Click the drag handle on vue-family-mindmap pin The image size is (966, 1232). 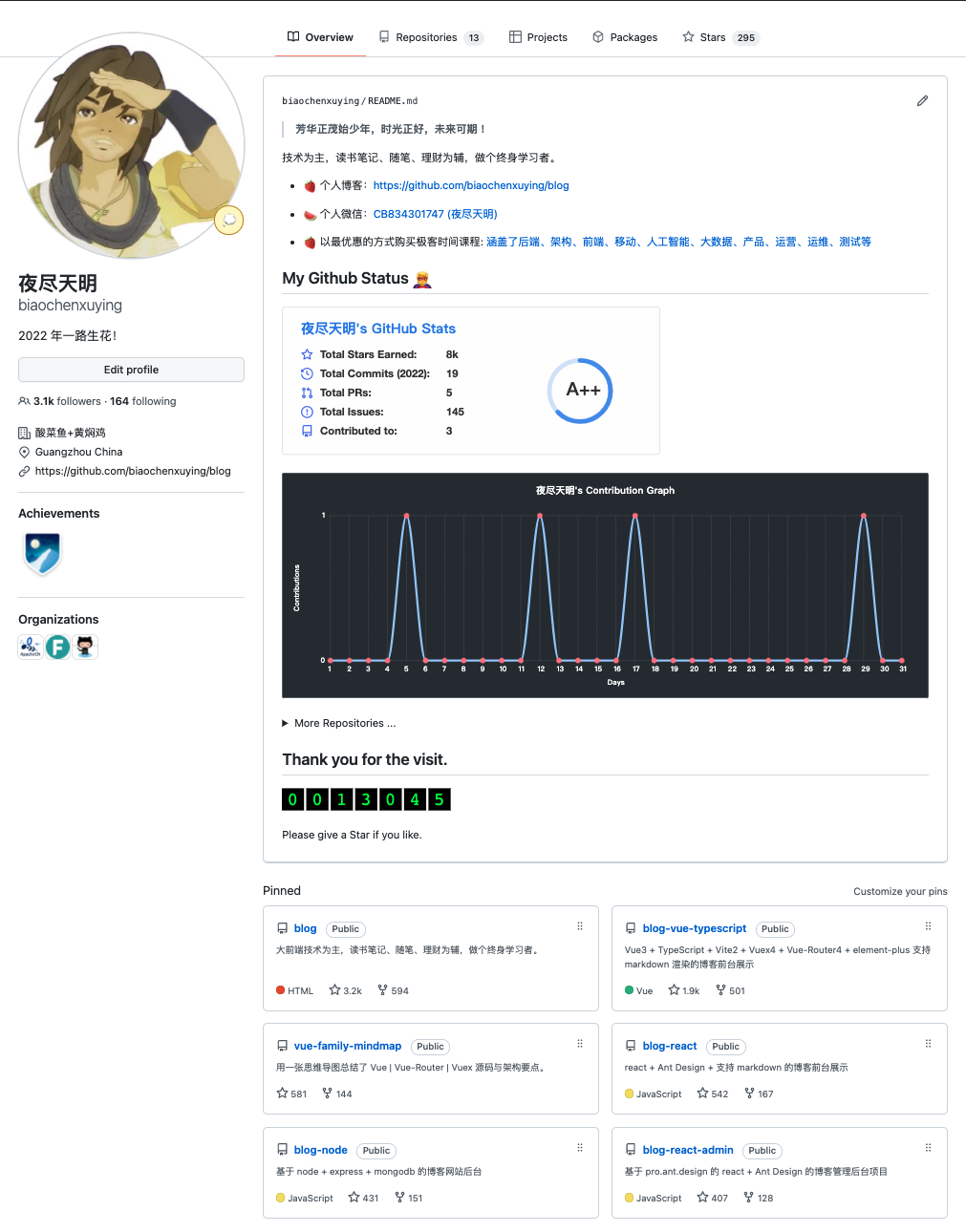[x=580, y=1044]
